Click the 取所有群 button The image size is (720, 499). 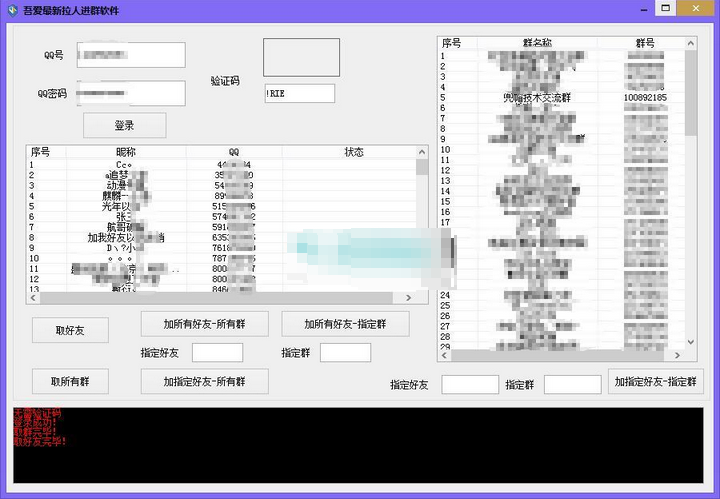tap(70, 381)
